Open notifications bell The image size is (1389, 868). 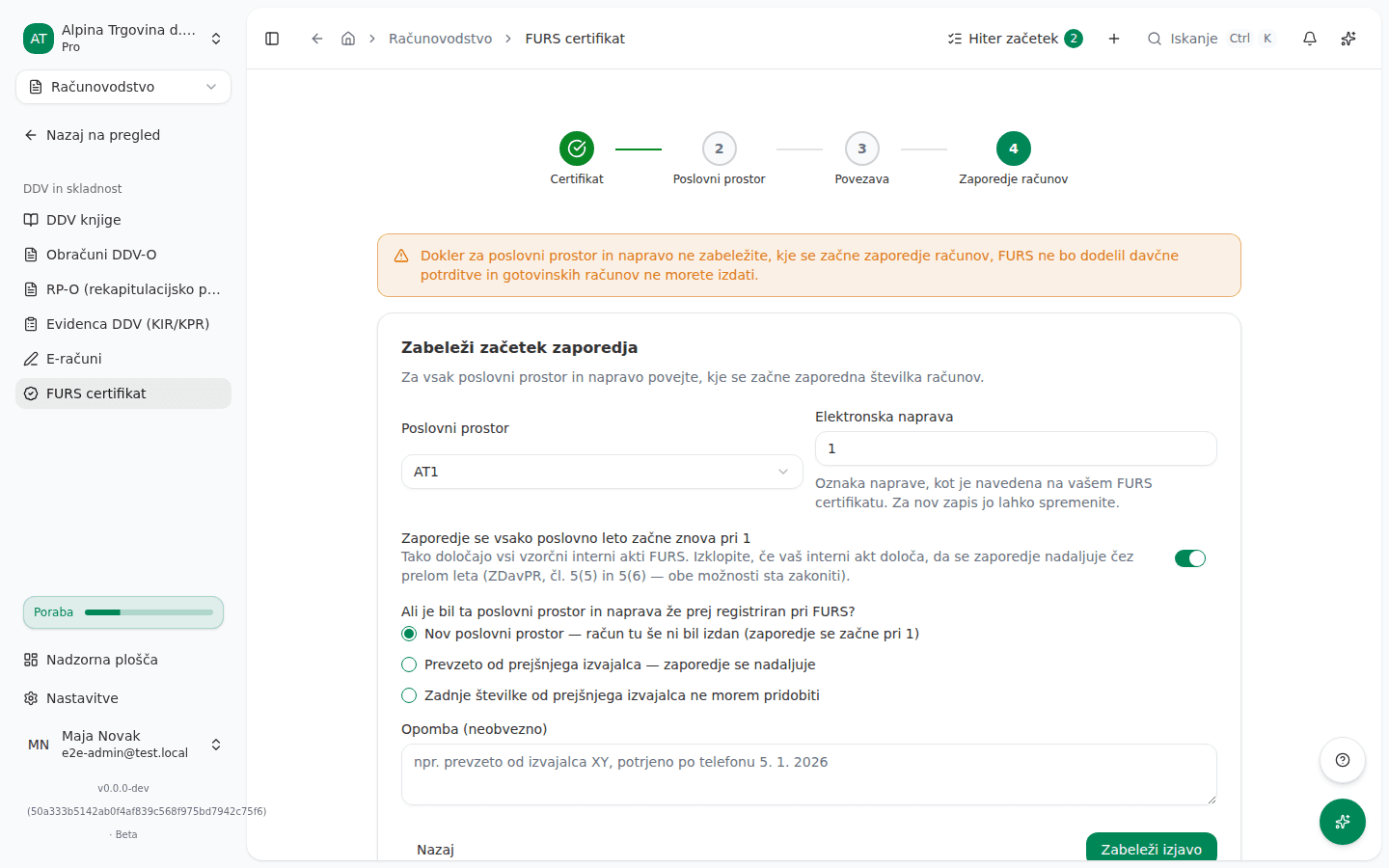[1310, 39]
